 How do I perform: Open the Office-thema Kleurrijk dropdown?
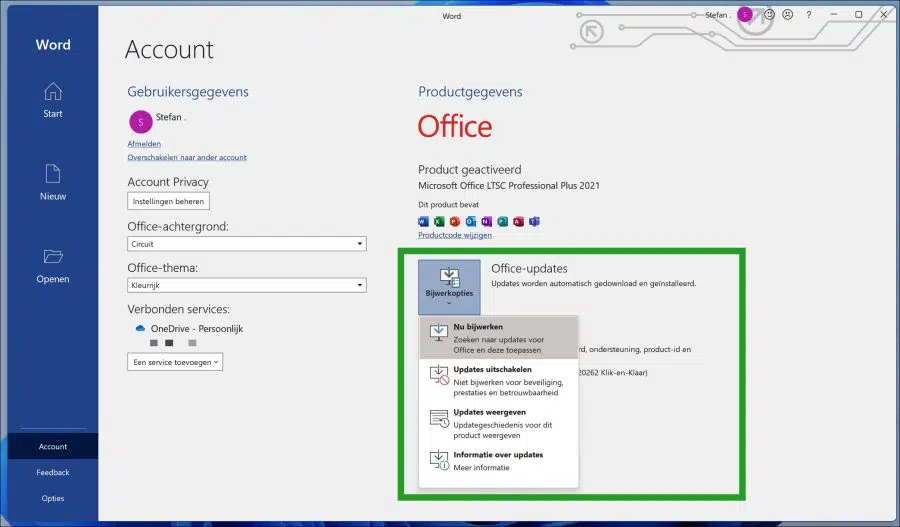247,285
